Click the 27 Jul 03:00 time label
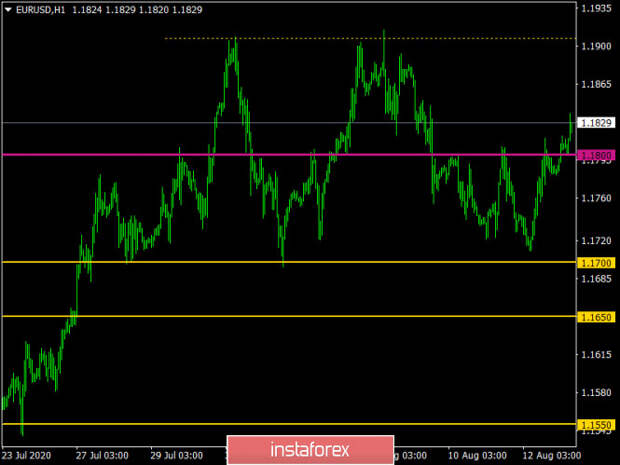The width and height of the screenshot is (620, 465). (x=102, y=456)
